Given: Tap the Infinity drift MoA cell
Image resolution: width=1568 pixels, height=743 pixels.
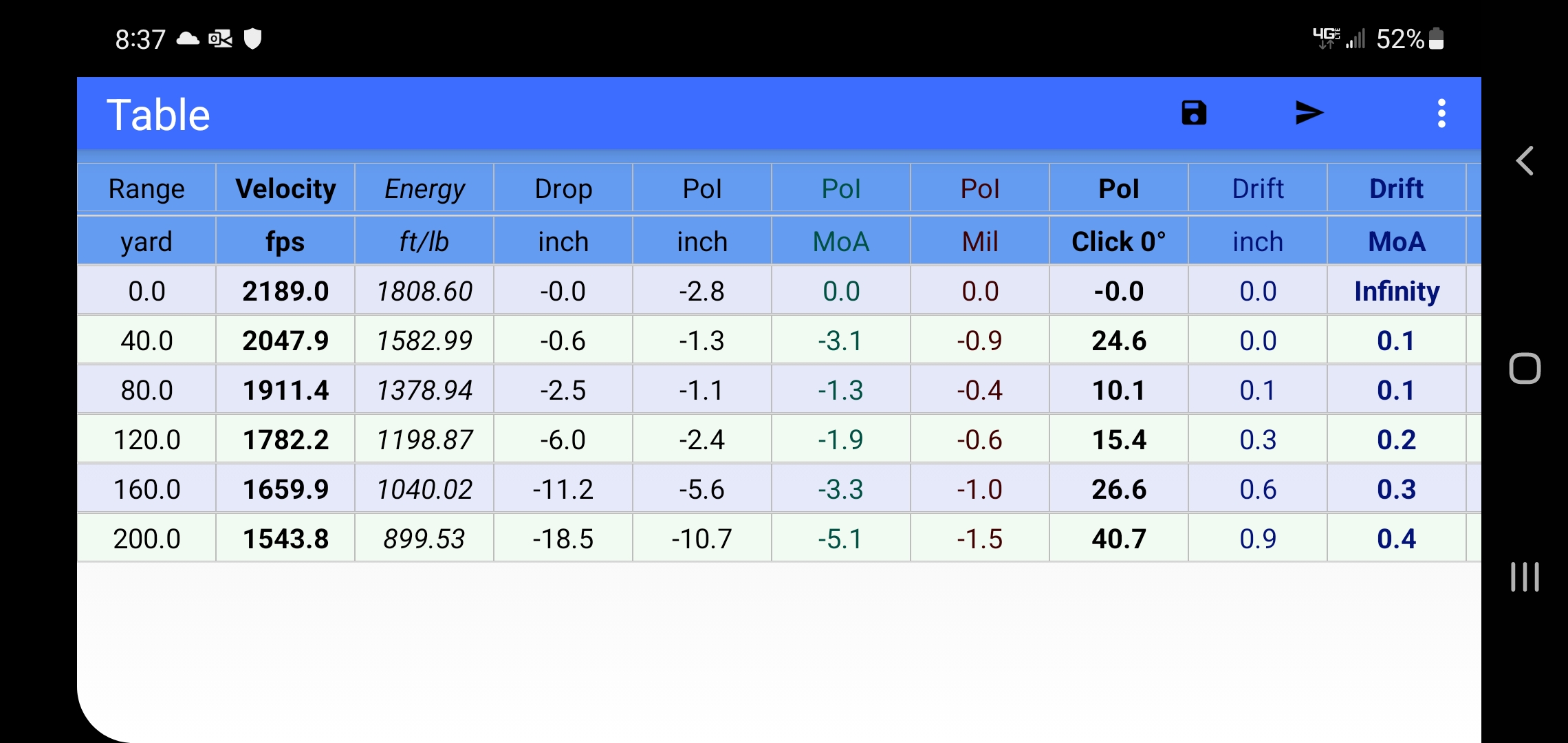Looking at the screenshot, I should 1397,291.
